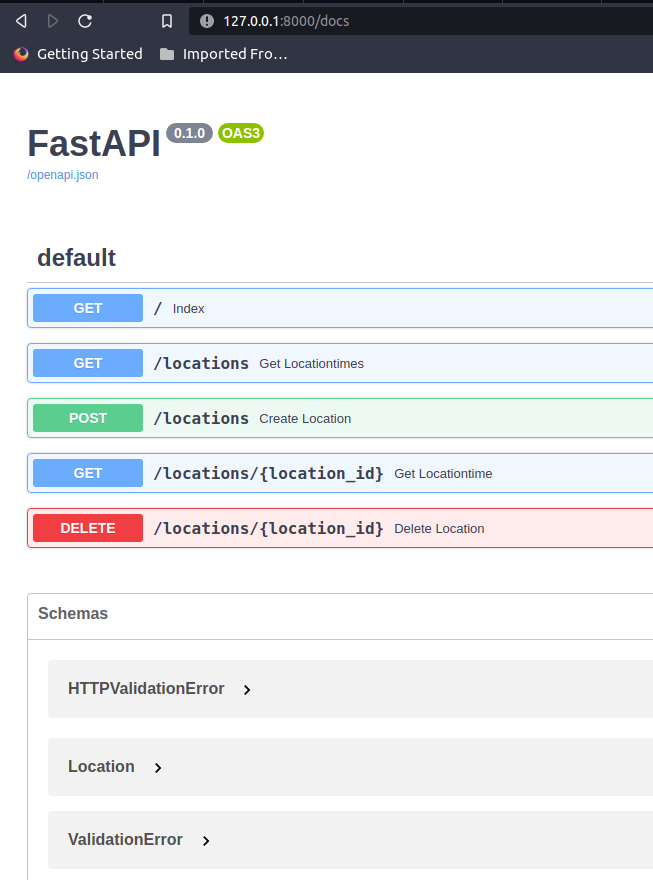Expand the ValidationError schema chevron
Screen dimensions: 653x880
[x=206, y=841]
